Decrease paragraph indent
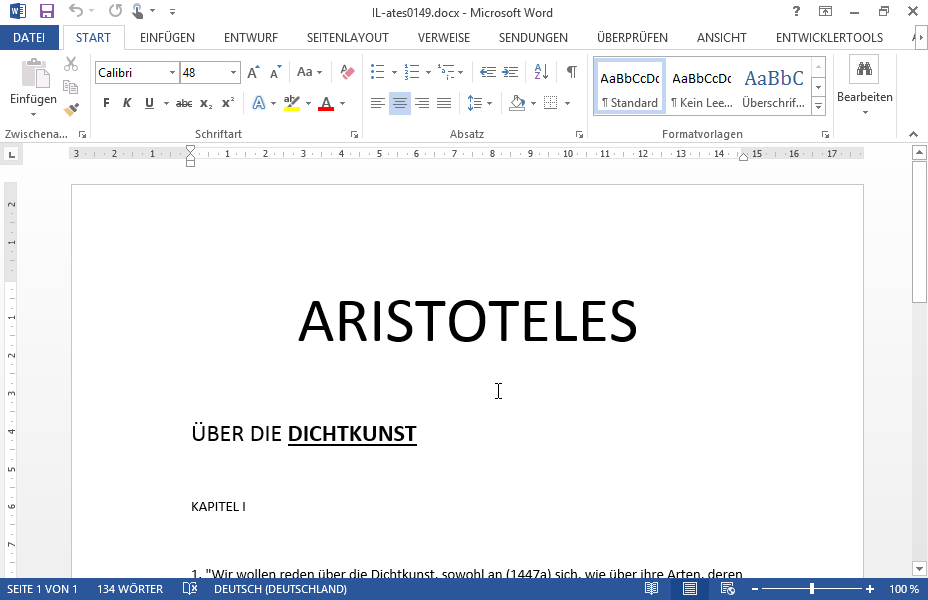Screen dimensions: 928x600 pos(488,72)
